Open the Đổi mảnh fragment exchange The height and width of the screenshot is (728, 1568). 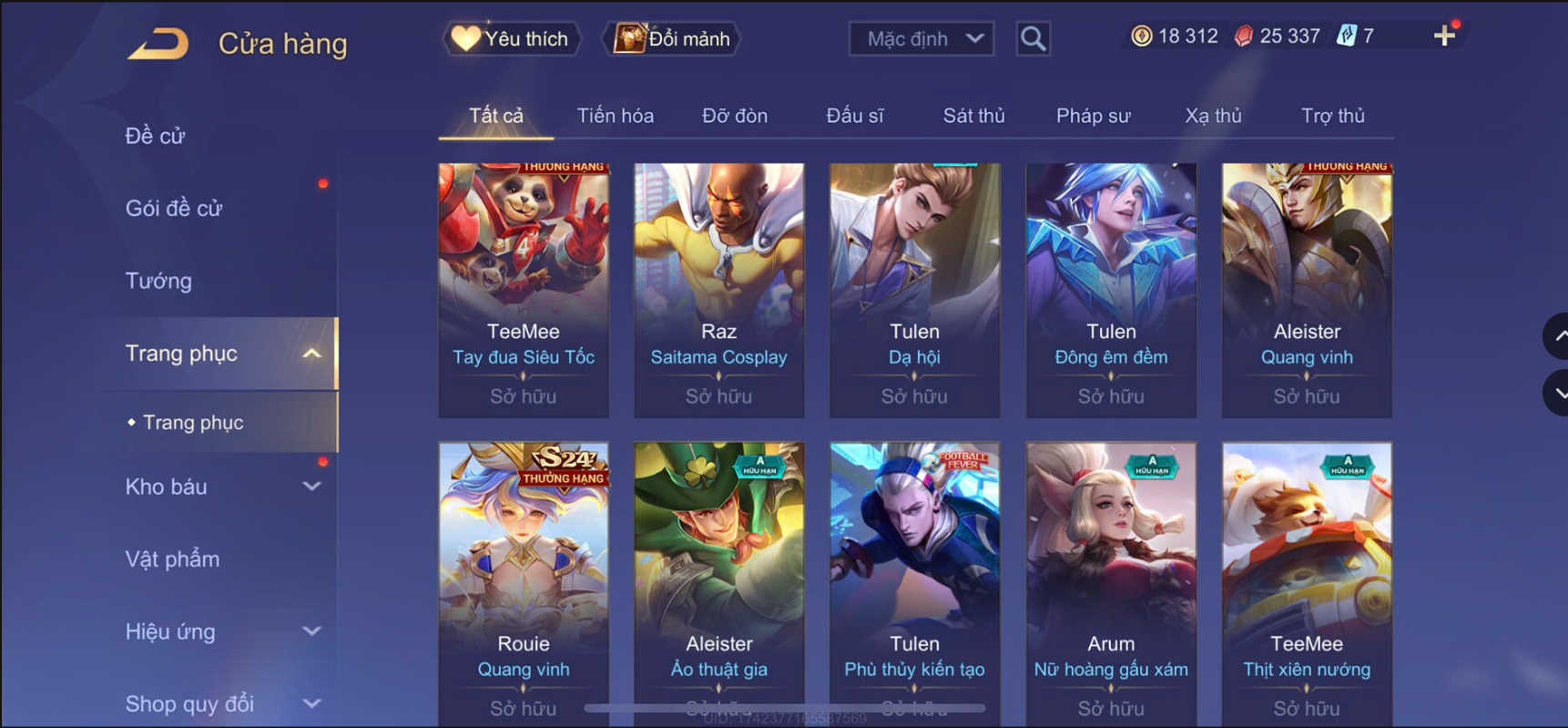(x=672, y=38)
